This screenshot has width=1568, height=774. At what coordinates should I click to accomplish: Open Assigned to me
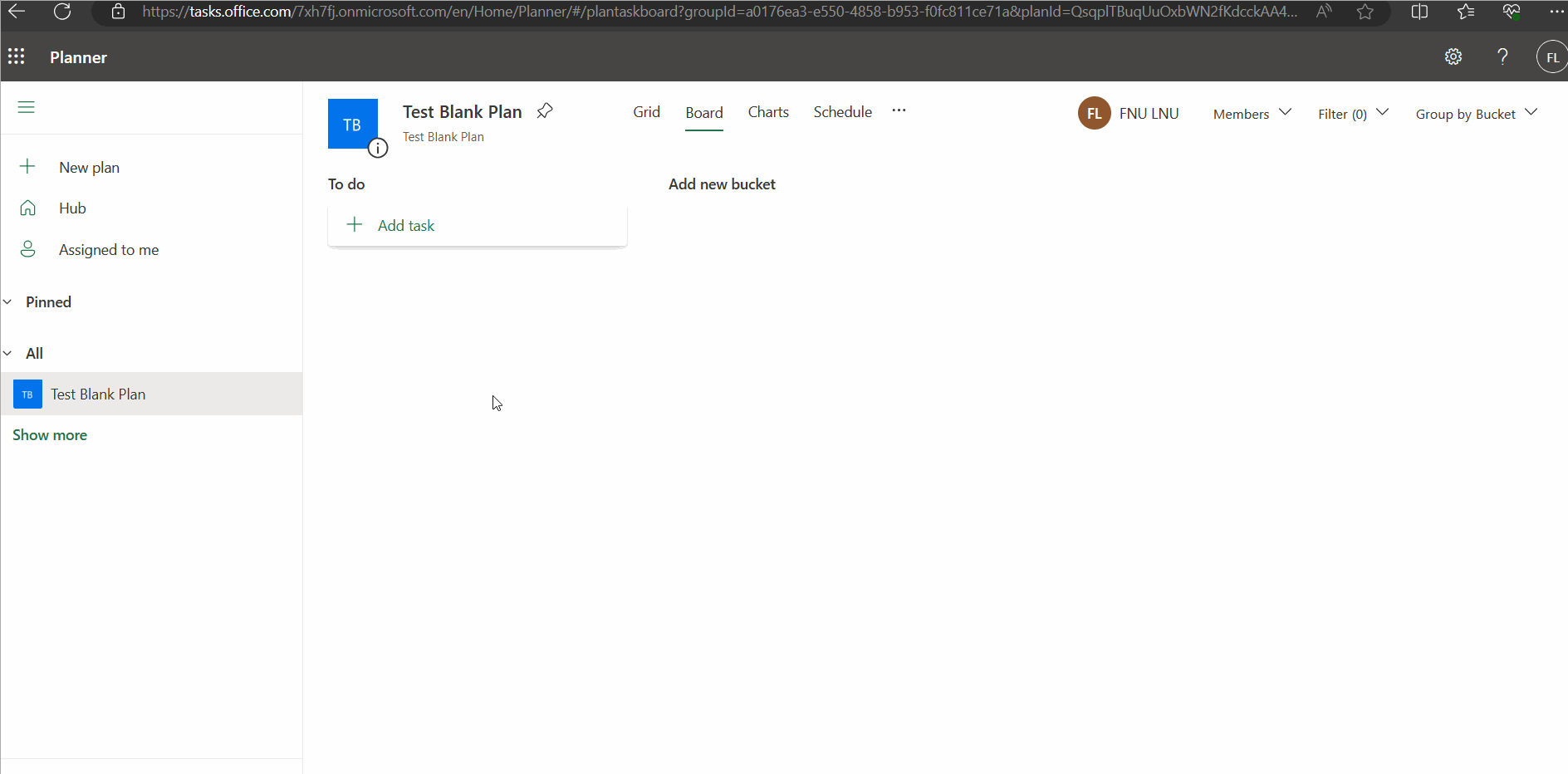(x=109, y=250)
